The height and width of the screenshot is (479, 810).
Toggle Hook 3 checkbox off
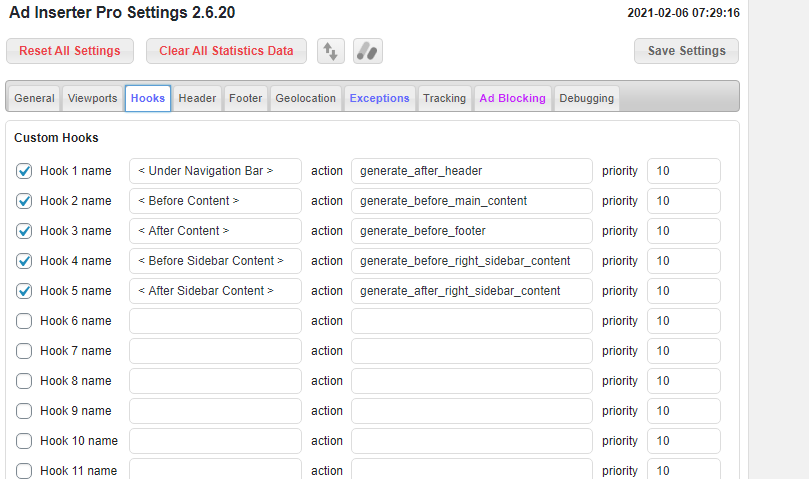(24, 231)
